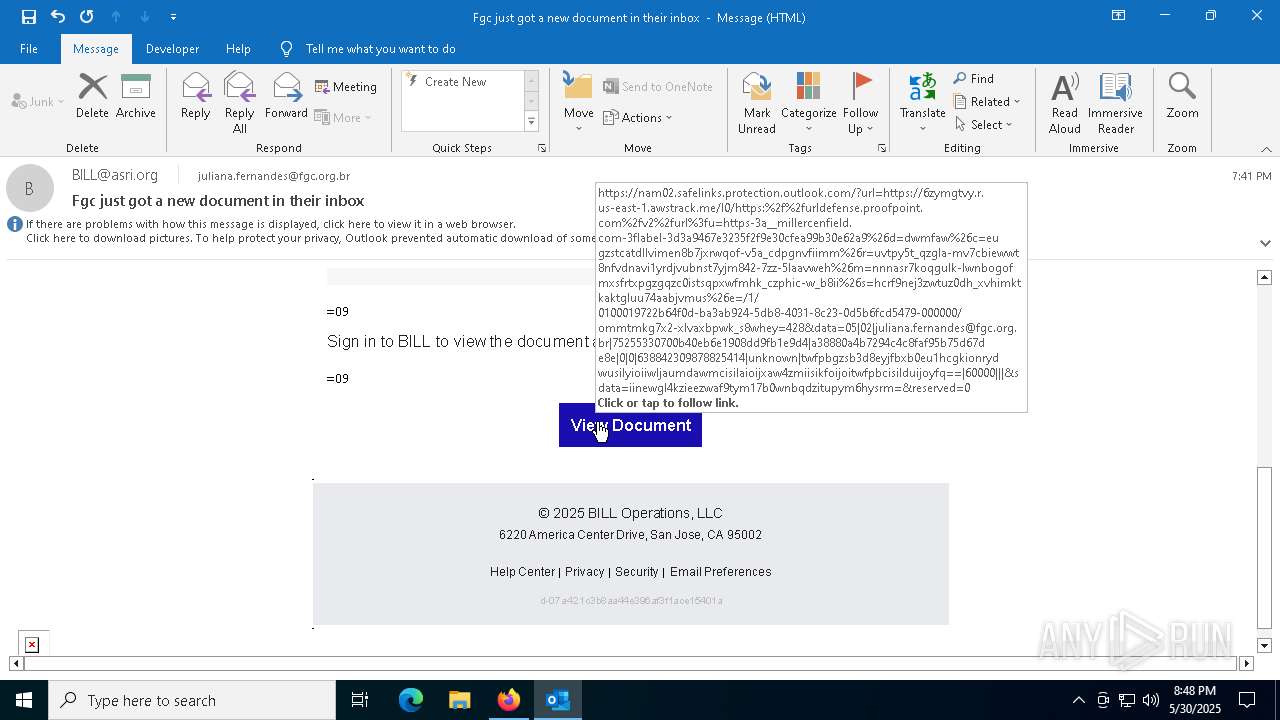Collapse the ribbon
Viewport: 1280px width, 720px height.
[1266, 149]
